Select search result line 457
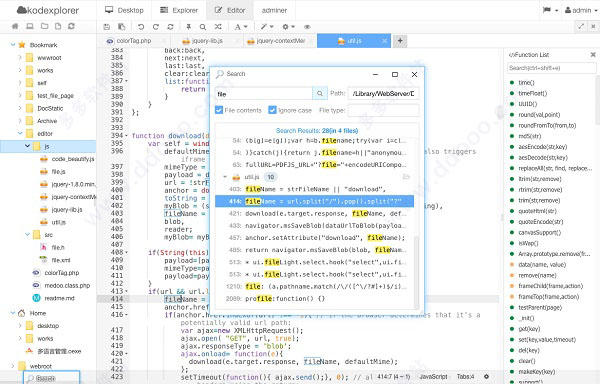The width and height of the screenshot is (600, 384). point(314,238)
